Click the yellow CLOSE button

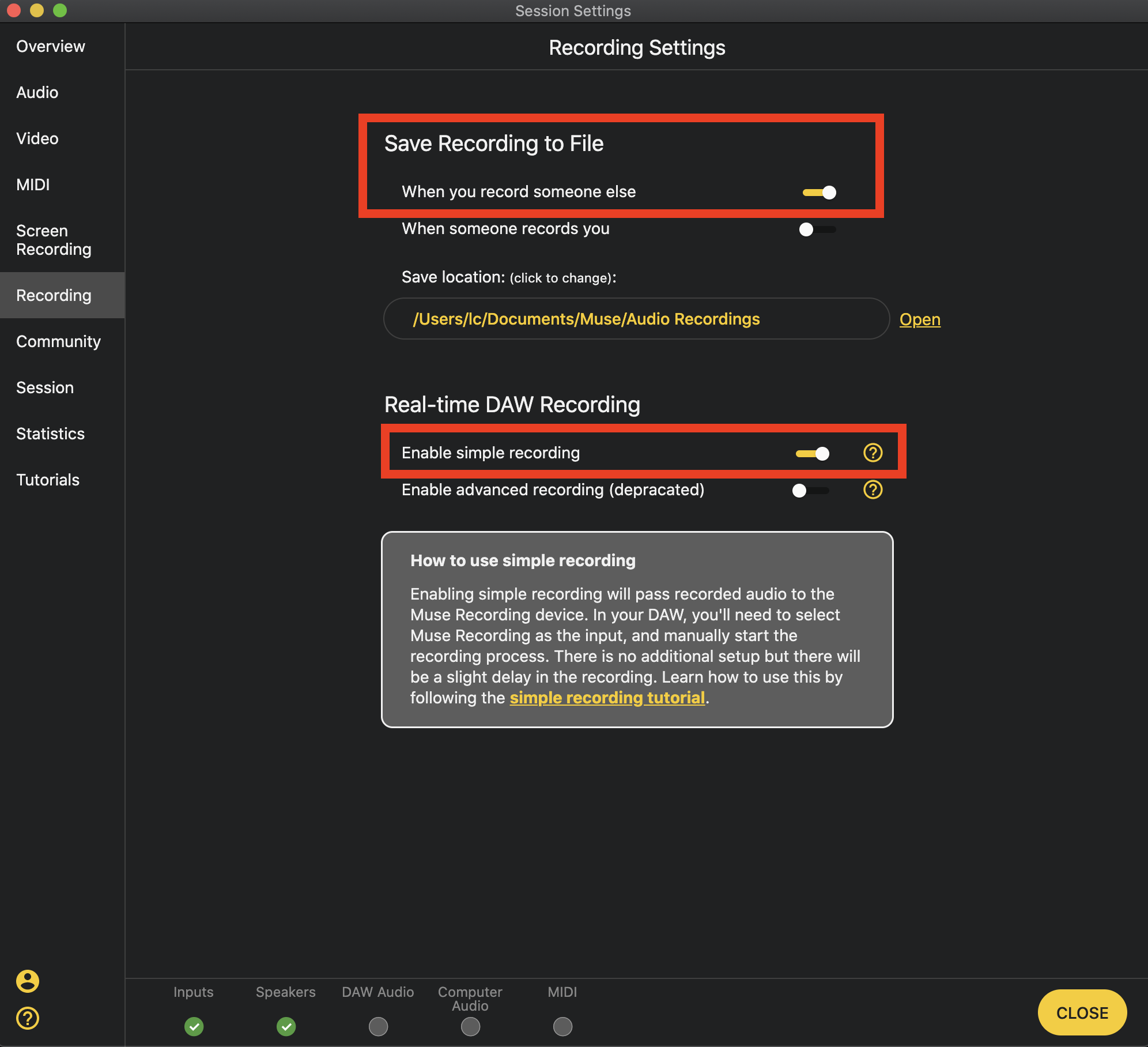click(1082, 1013)
